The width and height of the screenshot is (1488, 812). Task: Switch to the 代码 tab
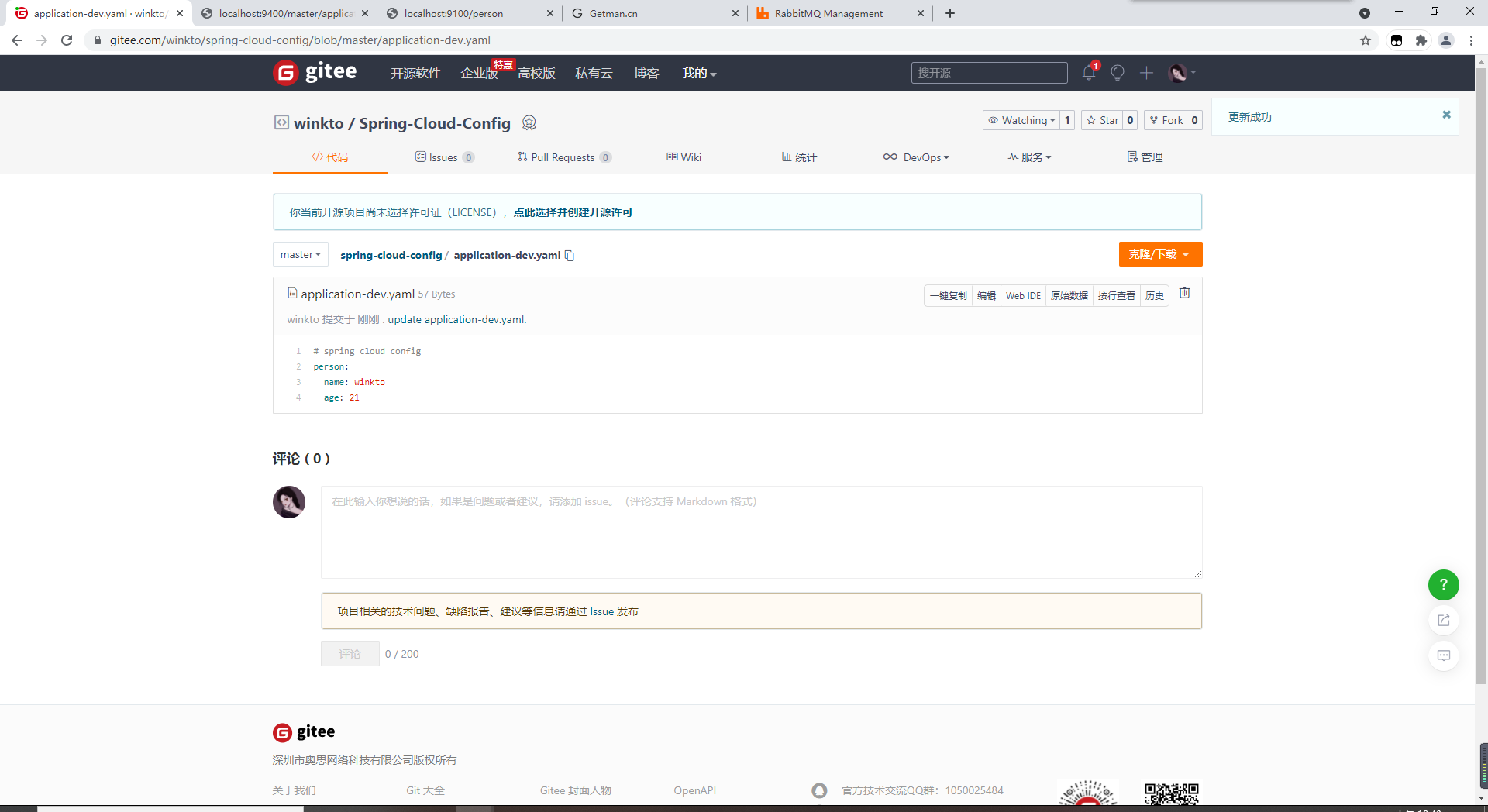330,157
